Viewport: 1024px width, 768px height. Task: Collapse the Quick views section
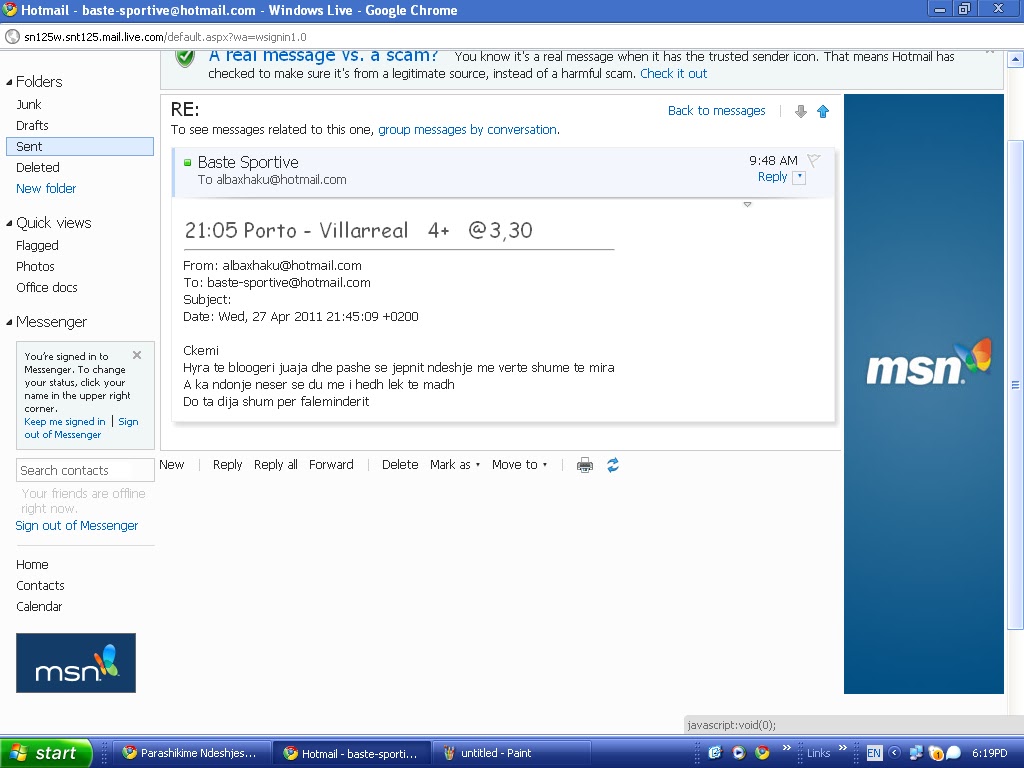click(x=9, y=223)
